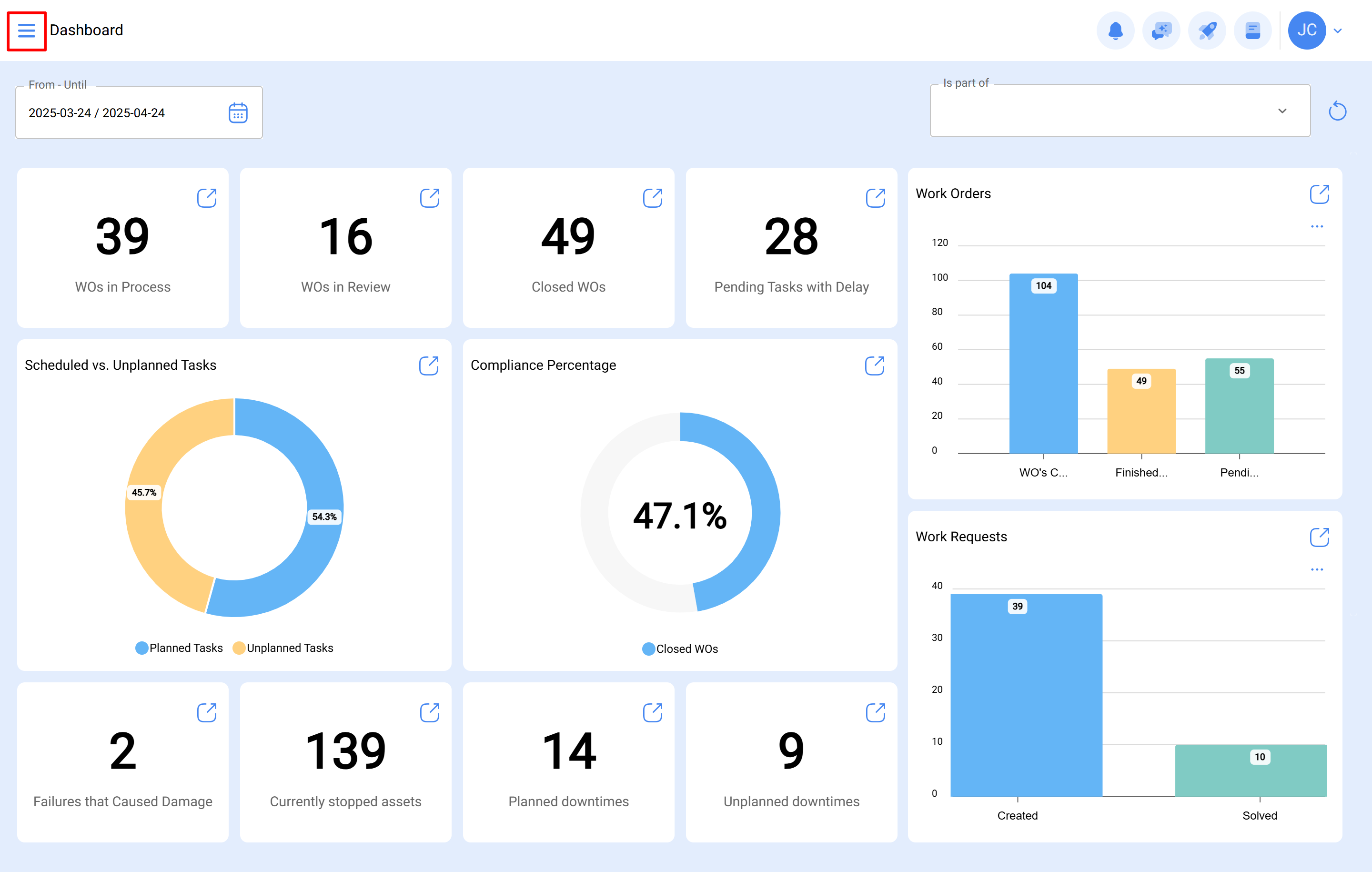Open the user account chevron menu
This screenshot has height=872, width=1372.
[1338, 30]
